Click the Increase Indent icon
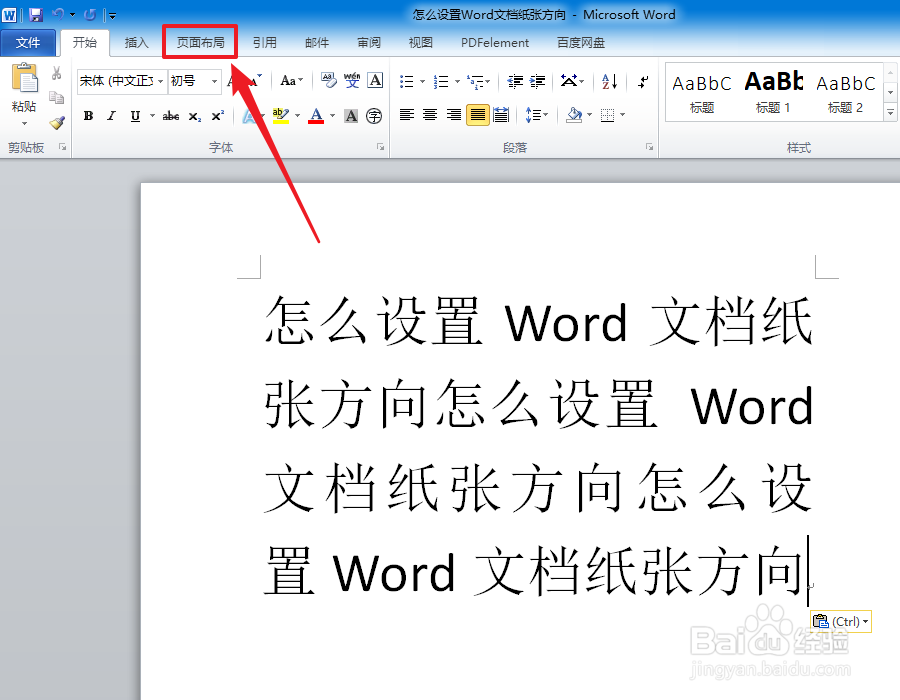This screenshot has height=700, width=900. coord(537,81)
